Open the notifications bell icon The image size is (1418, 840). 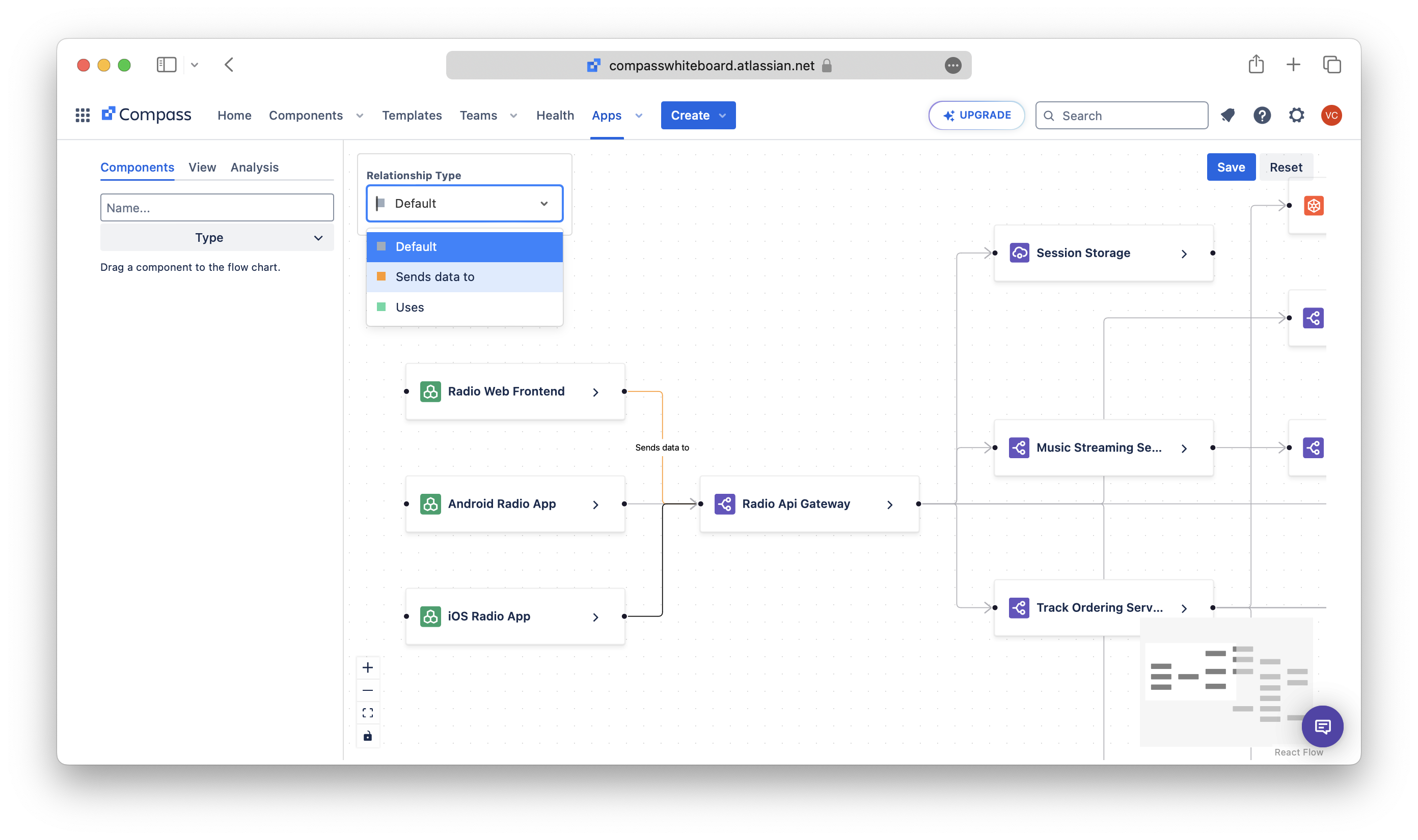click(1228, 116)
